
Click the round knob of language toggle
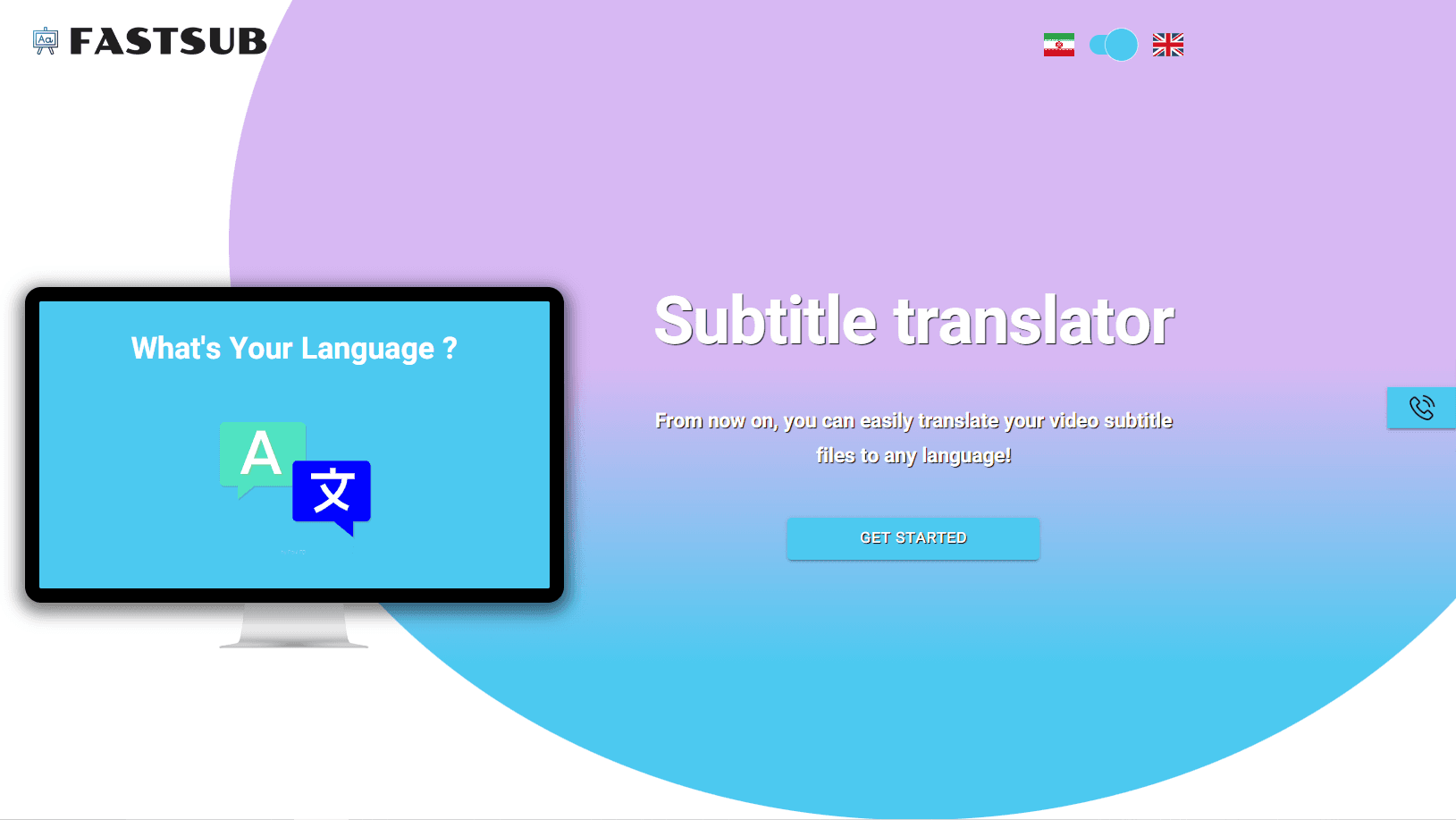(1121, 45)
